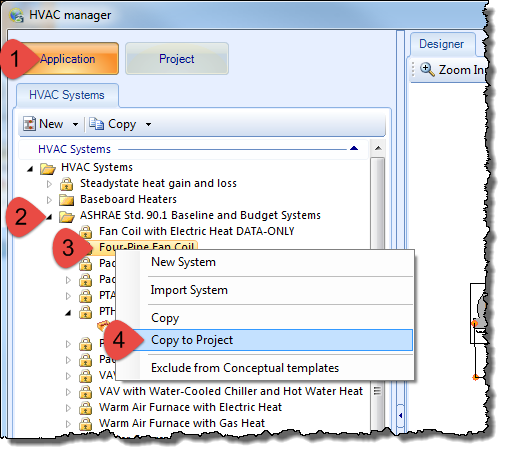The height and width of the screenshot is (454, 506).
Task: Click lock icon of Fan Coil with Electric Heat
Action: point(85,231)
